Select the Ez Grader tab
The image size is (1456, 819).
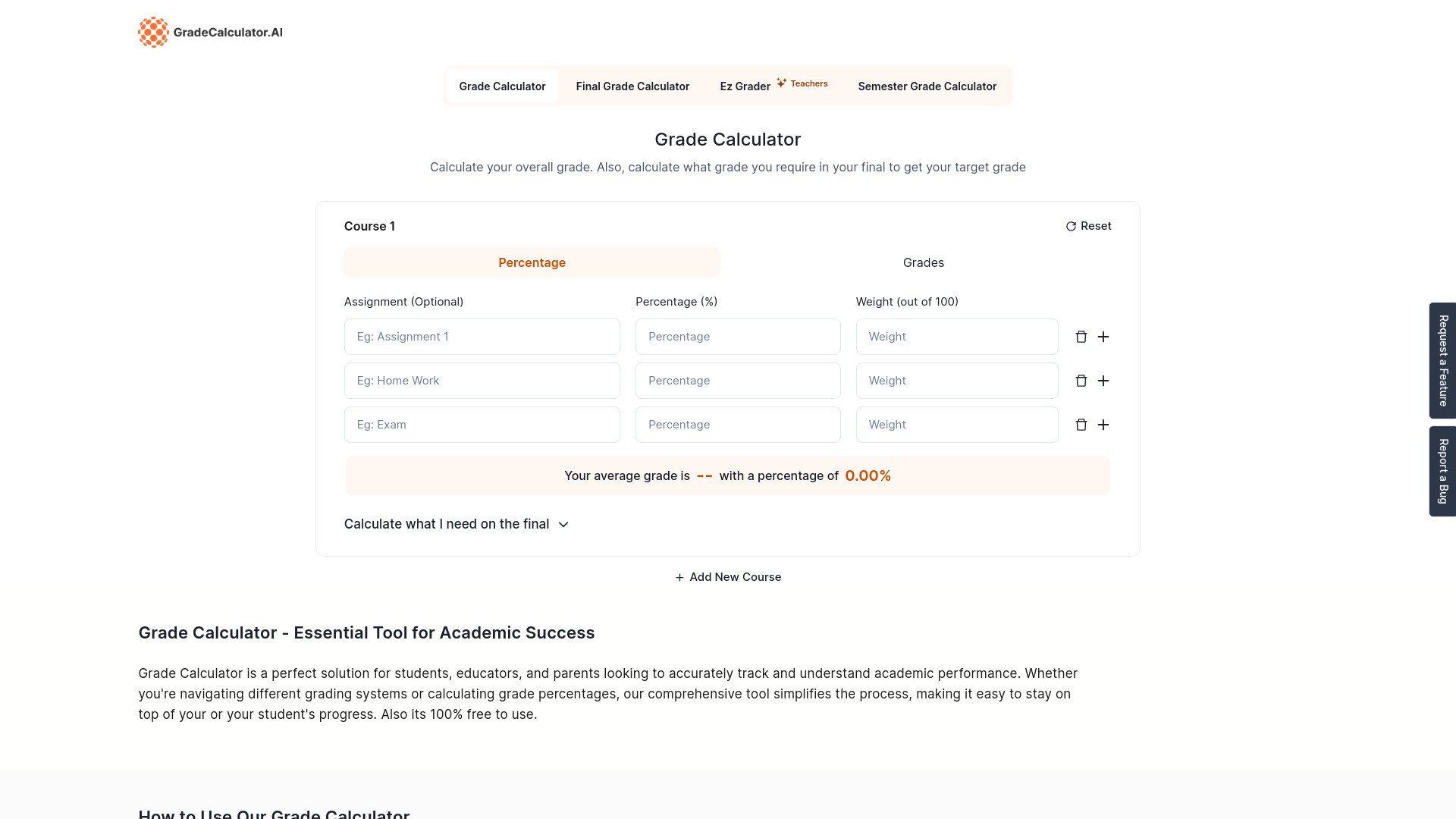tap(744, 86)
